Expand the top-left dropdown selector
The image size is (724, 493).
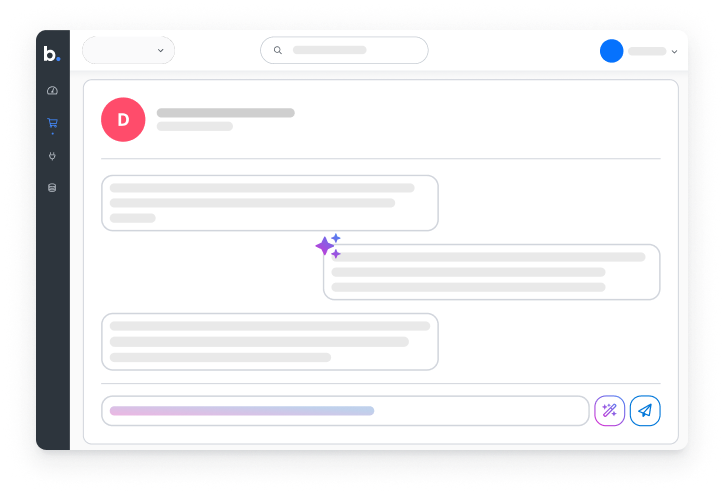pos(128,50)
